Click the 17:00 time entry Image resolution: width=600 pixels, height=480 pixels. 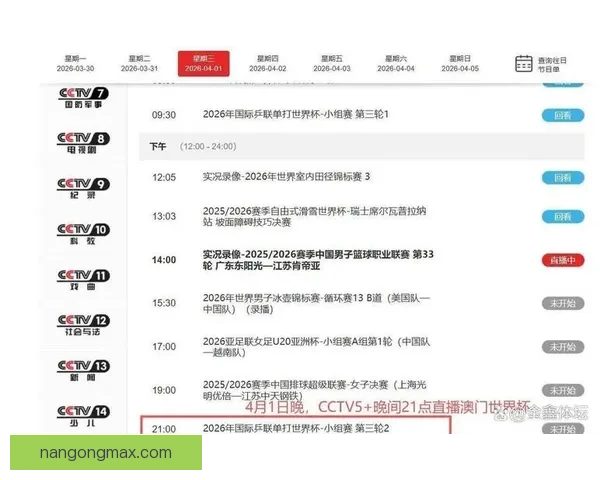[164, 347]
